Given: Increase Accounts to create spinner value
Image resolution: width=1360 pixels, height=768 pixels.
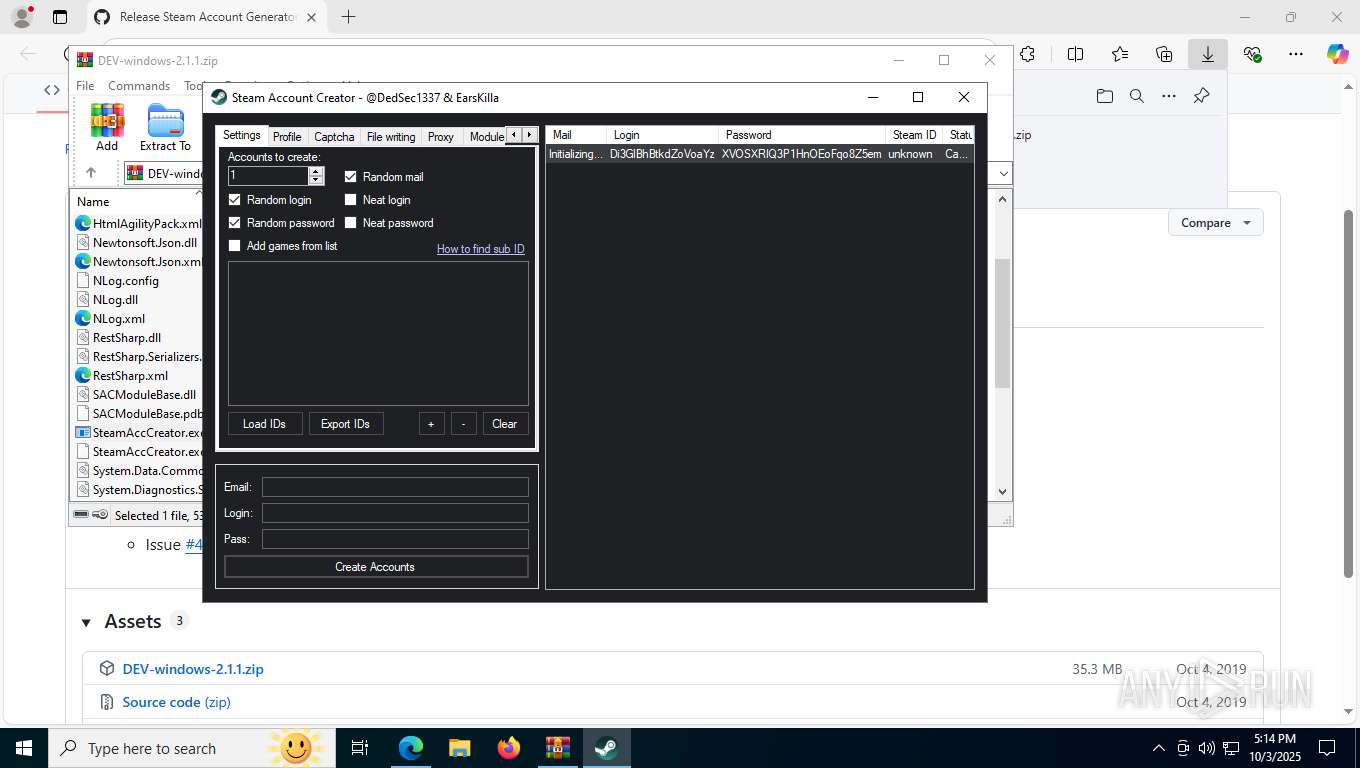Looking at the screenshot, I should pyautogui.click(x=317, y=171).
